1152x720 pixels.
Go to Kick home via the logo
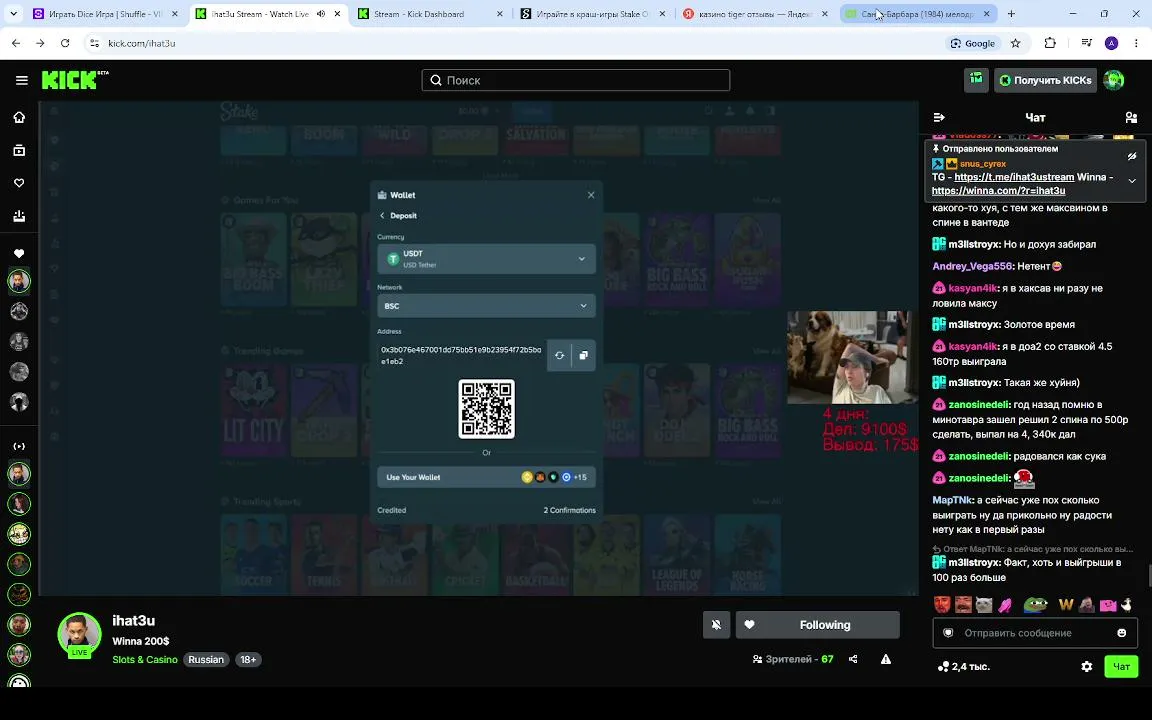(74, 79)
